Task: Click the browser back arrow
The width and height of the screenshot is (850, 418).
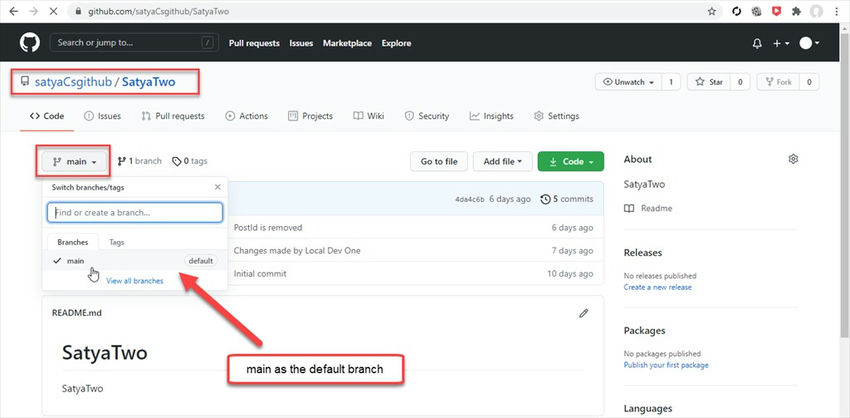Action: click(14, 11)
